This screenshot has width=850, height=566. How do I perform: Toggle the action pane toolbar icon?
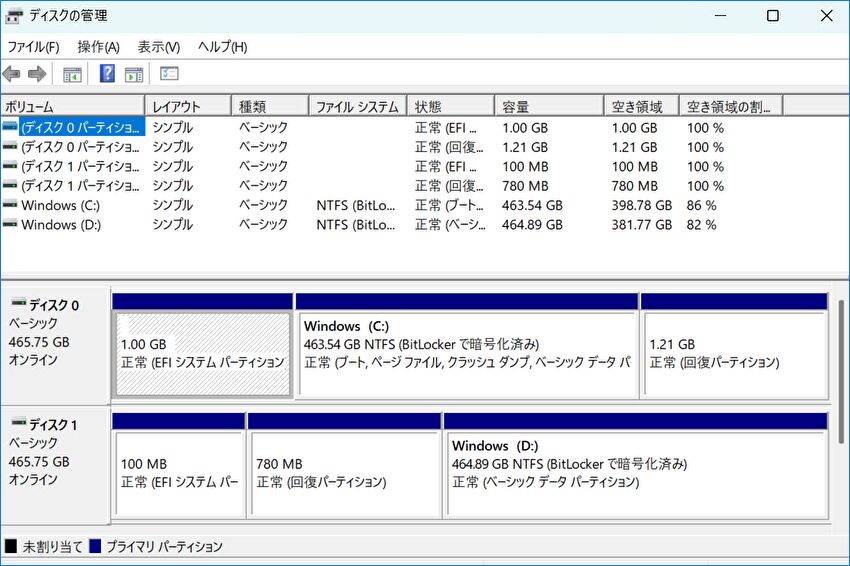(134, 74)
